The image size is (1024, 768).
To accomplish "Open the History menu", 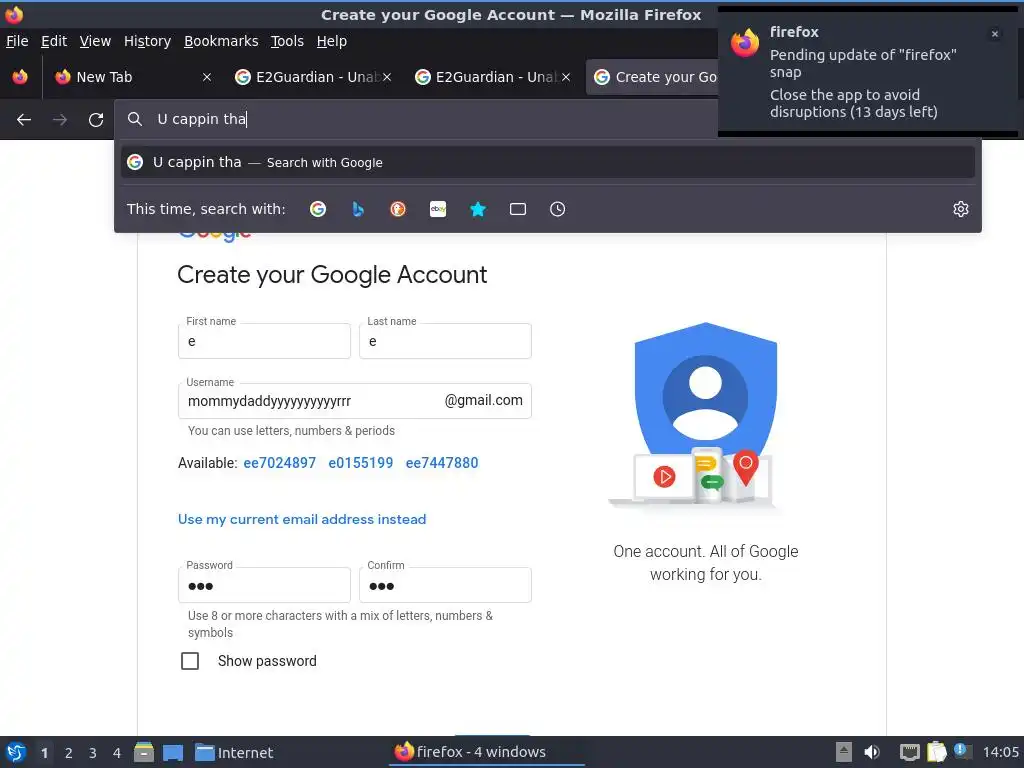I will [148, 41].
